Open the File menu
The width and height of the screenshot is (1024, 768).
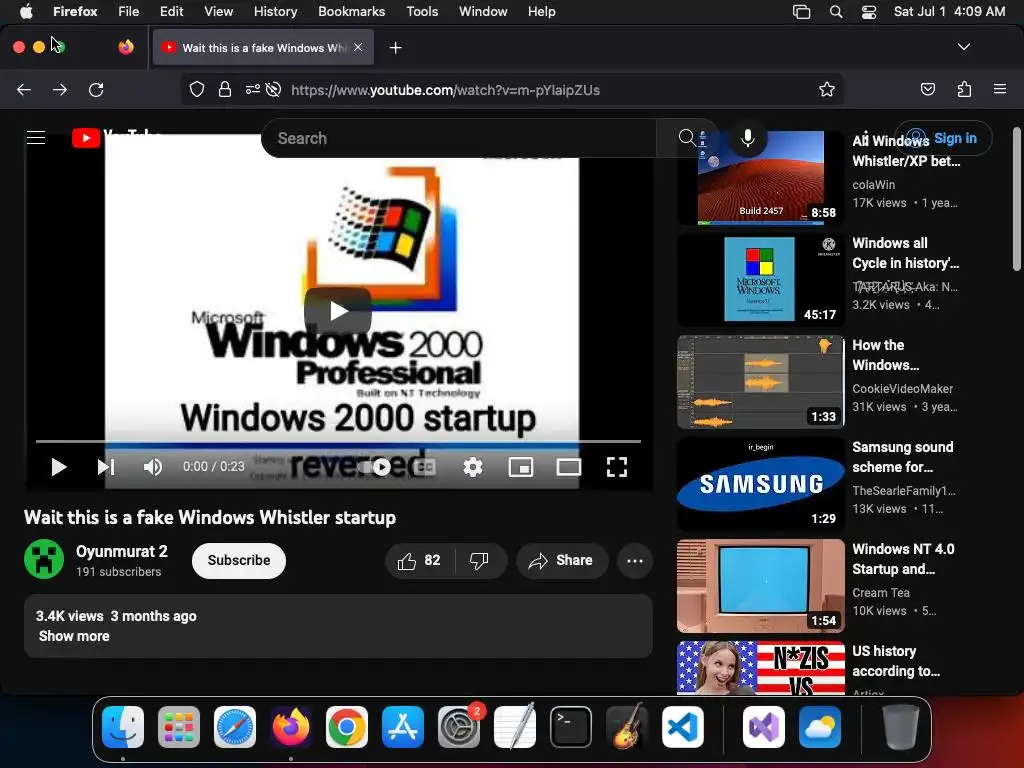(x=129, y=11)
